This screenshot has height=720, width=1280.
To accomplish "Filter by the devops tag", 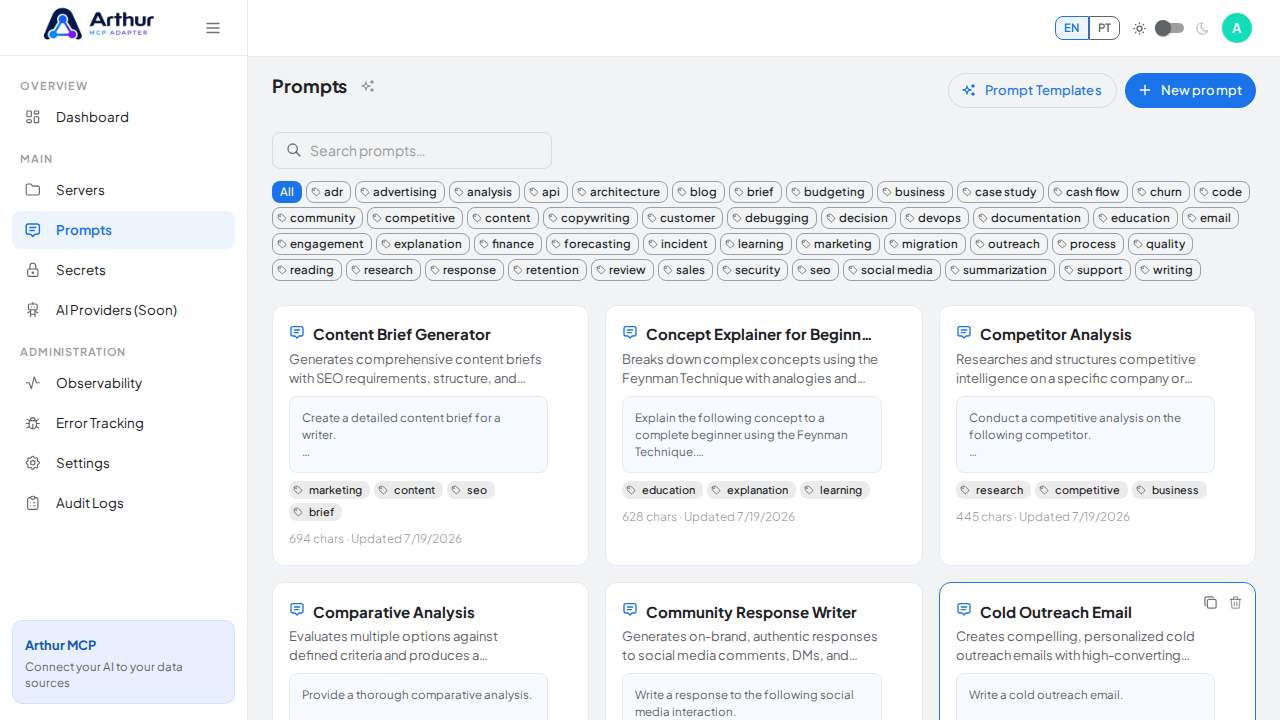I will (x=934, y=218).
